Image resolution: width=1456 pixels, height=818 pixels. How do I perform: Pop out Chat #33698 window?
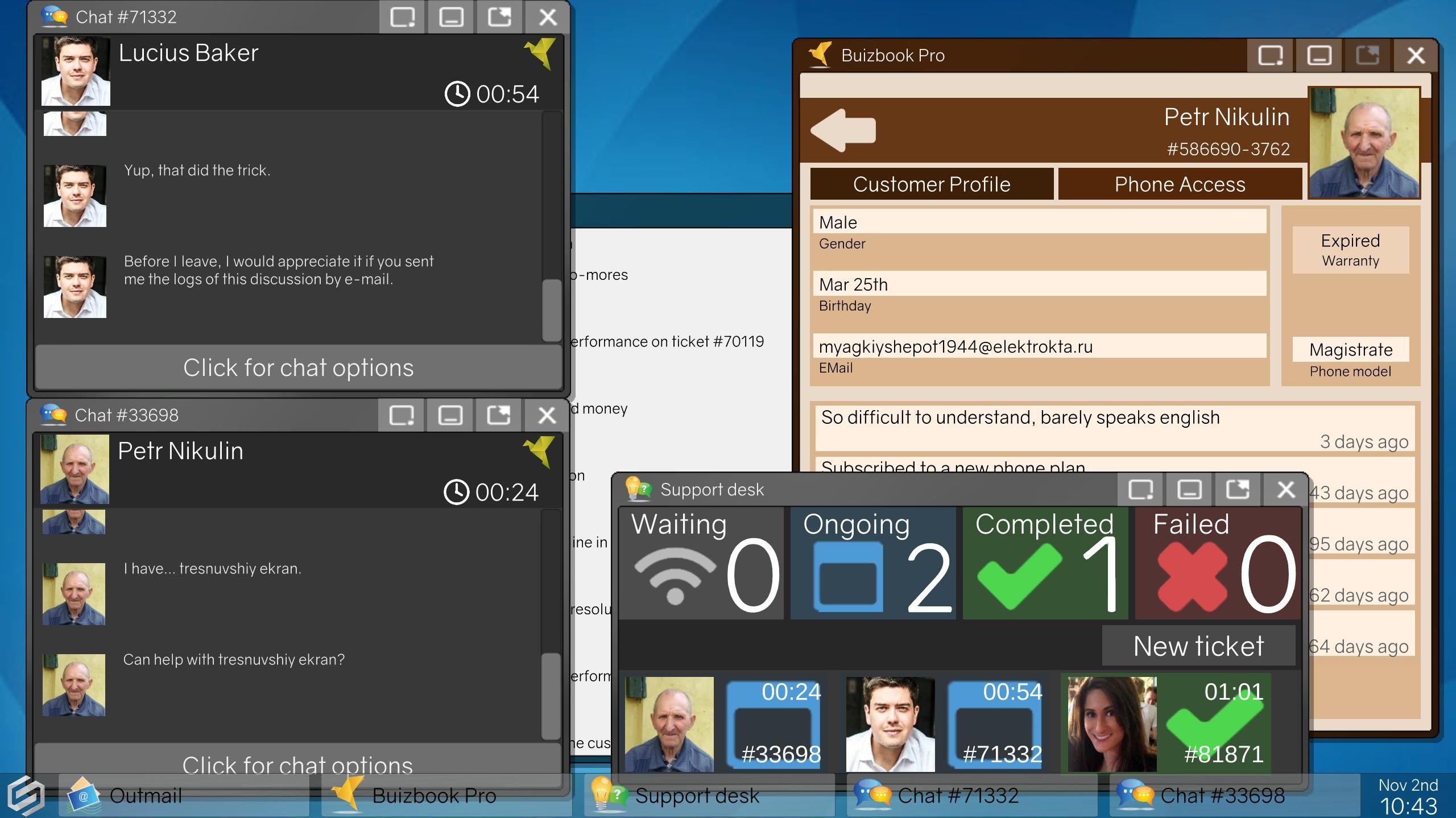click(498, 415)
